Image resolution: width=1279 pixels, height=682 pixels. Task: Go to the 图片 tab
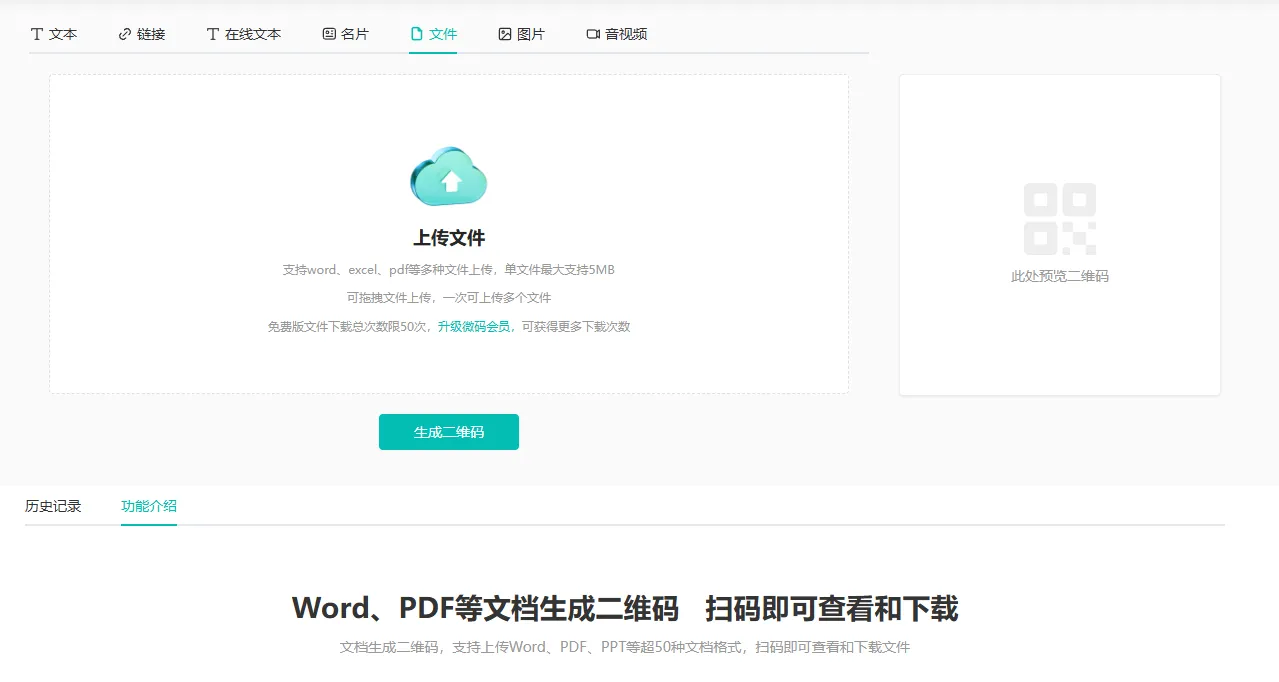pos(522,34)
